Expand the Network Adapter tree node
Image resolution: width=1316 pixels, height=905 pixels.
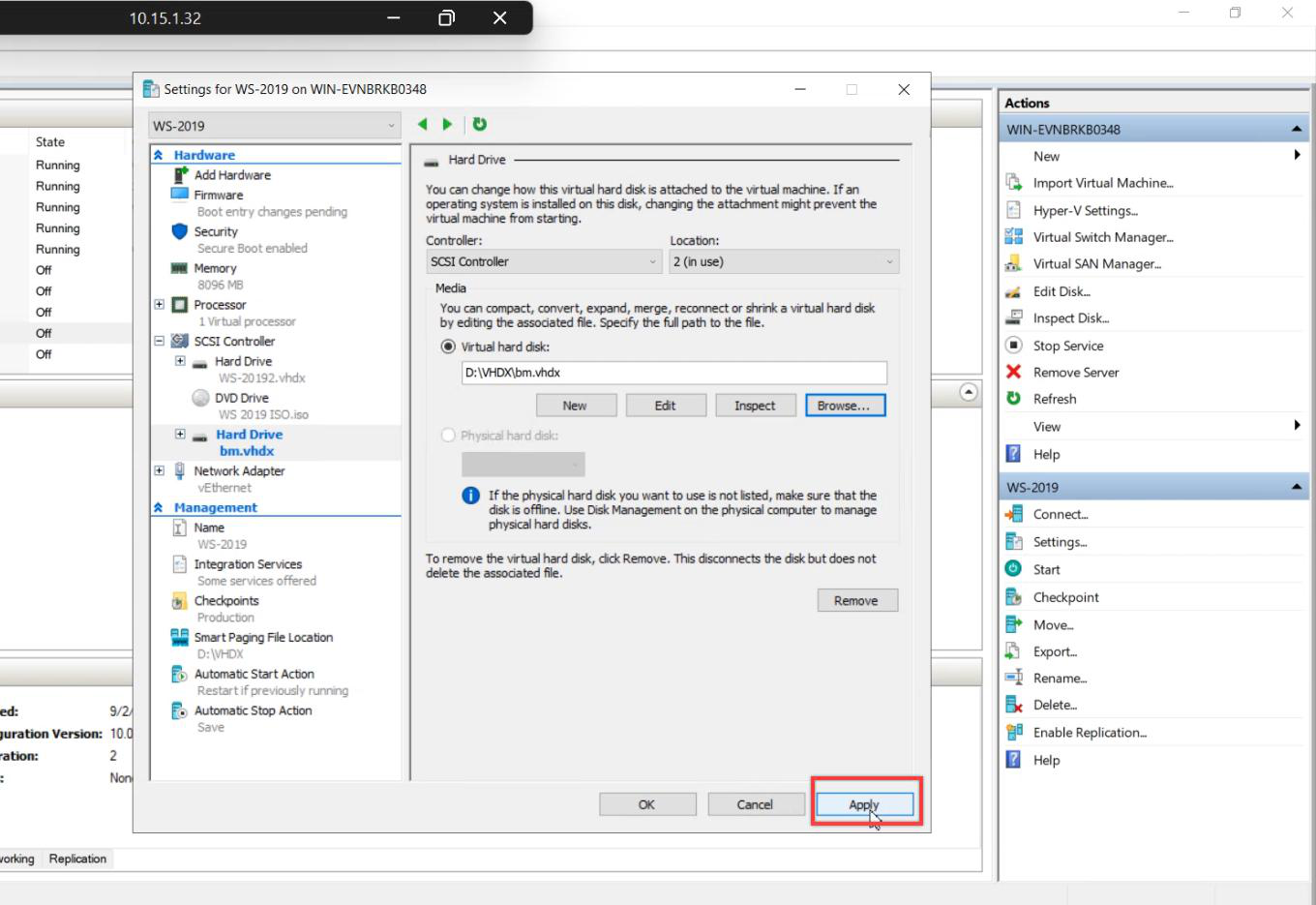point(159,470)
